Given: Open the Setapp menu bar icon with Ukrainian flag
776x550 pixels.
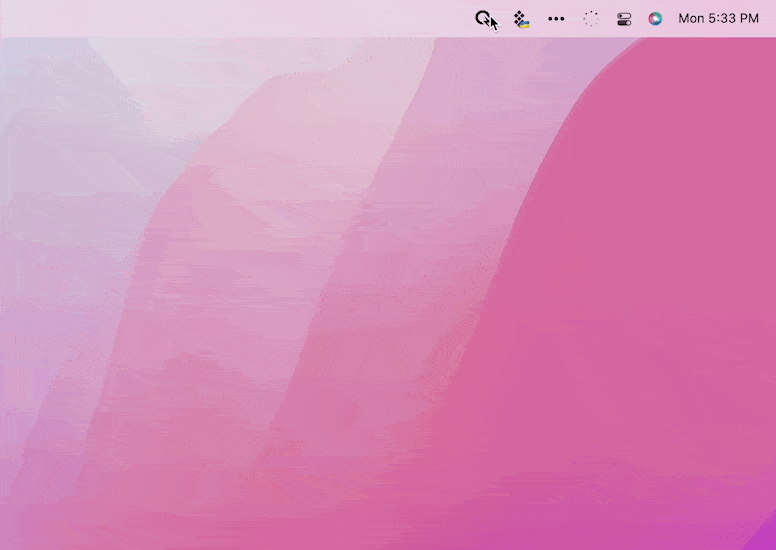Looking at the screenshot, I should tap(522, 19).
